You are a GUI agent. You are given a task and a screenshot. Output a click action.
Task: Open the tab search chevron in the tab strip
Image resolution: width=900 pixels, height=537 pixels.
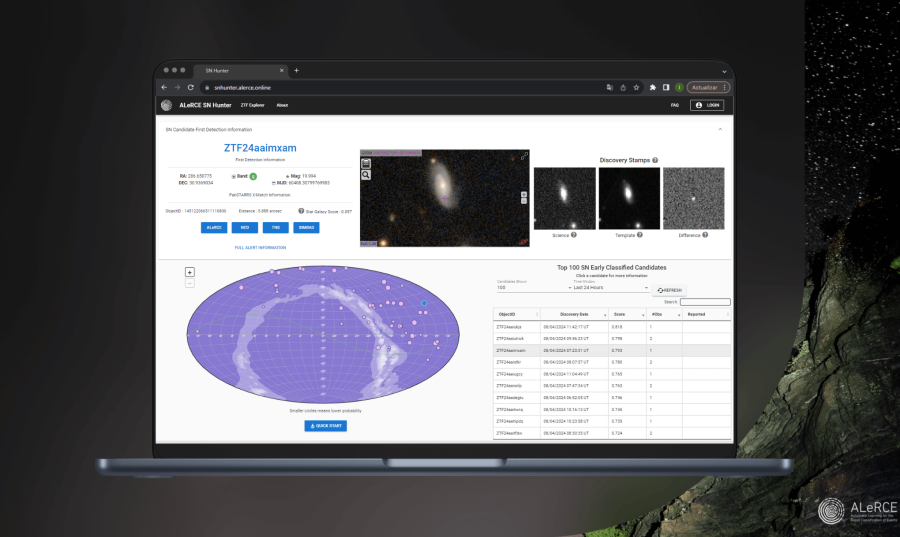click(x=724, y=72)
